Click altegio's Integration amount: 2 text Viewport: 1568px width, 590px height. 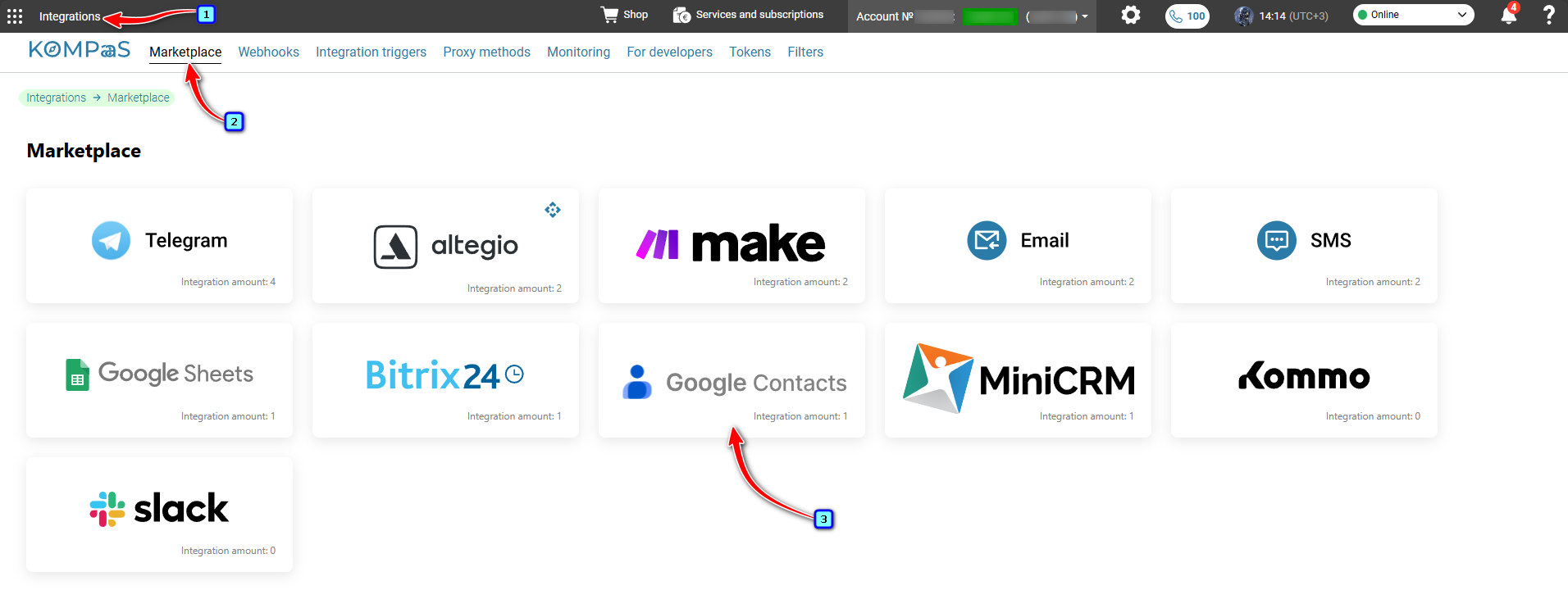point(514,288)
